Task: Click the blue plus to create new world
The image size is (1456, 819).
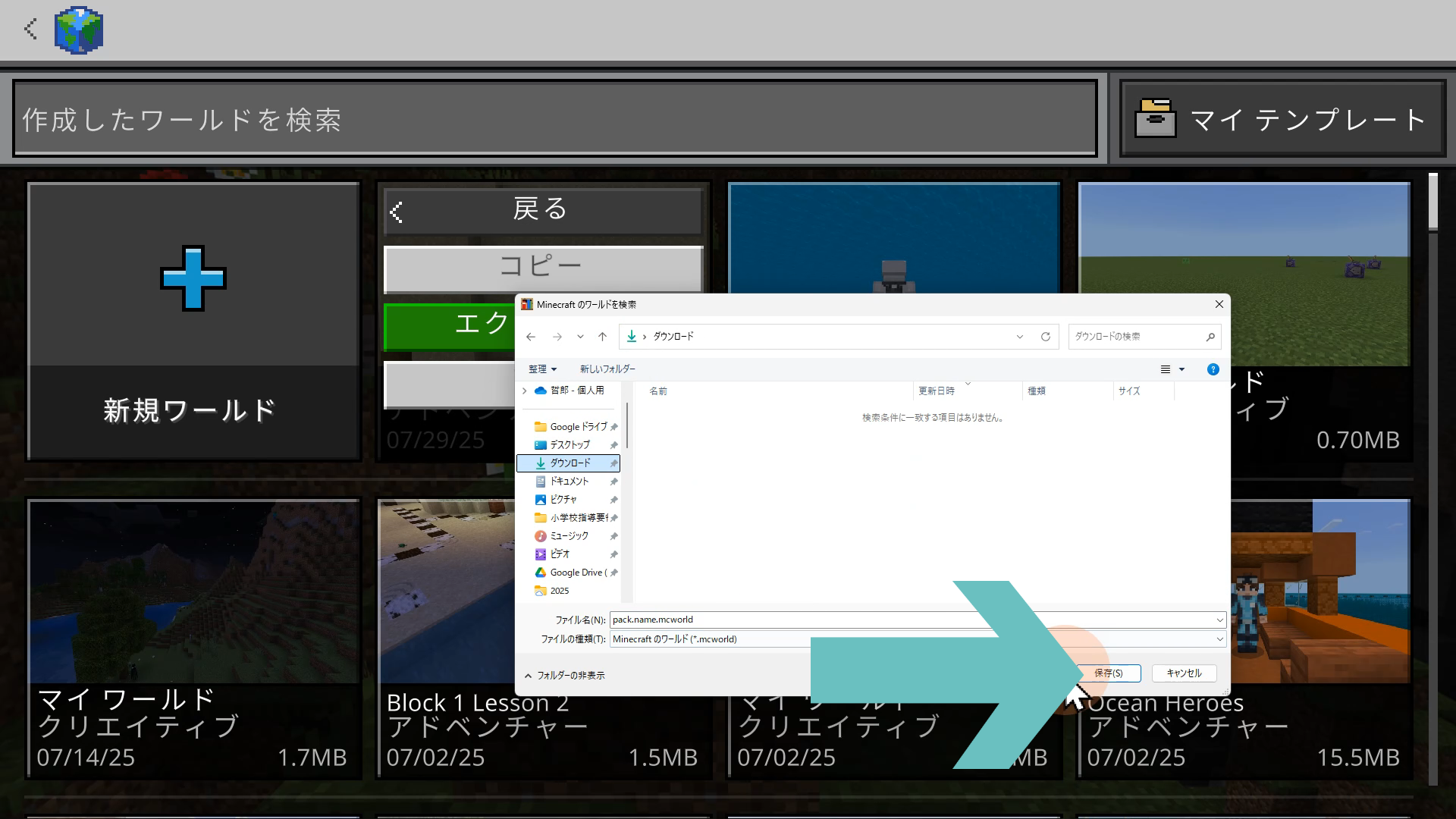Action: pos(193,278)
